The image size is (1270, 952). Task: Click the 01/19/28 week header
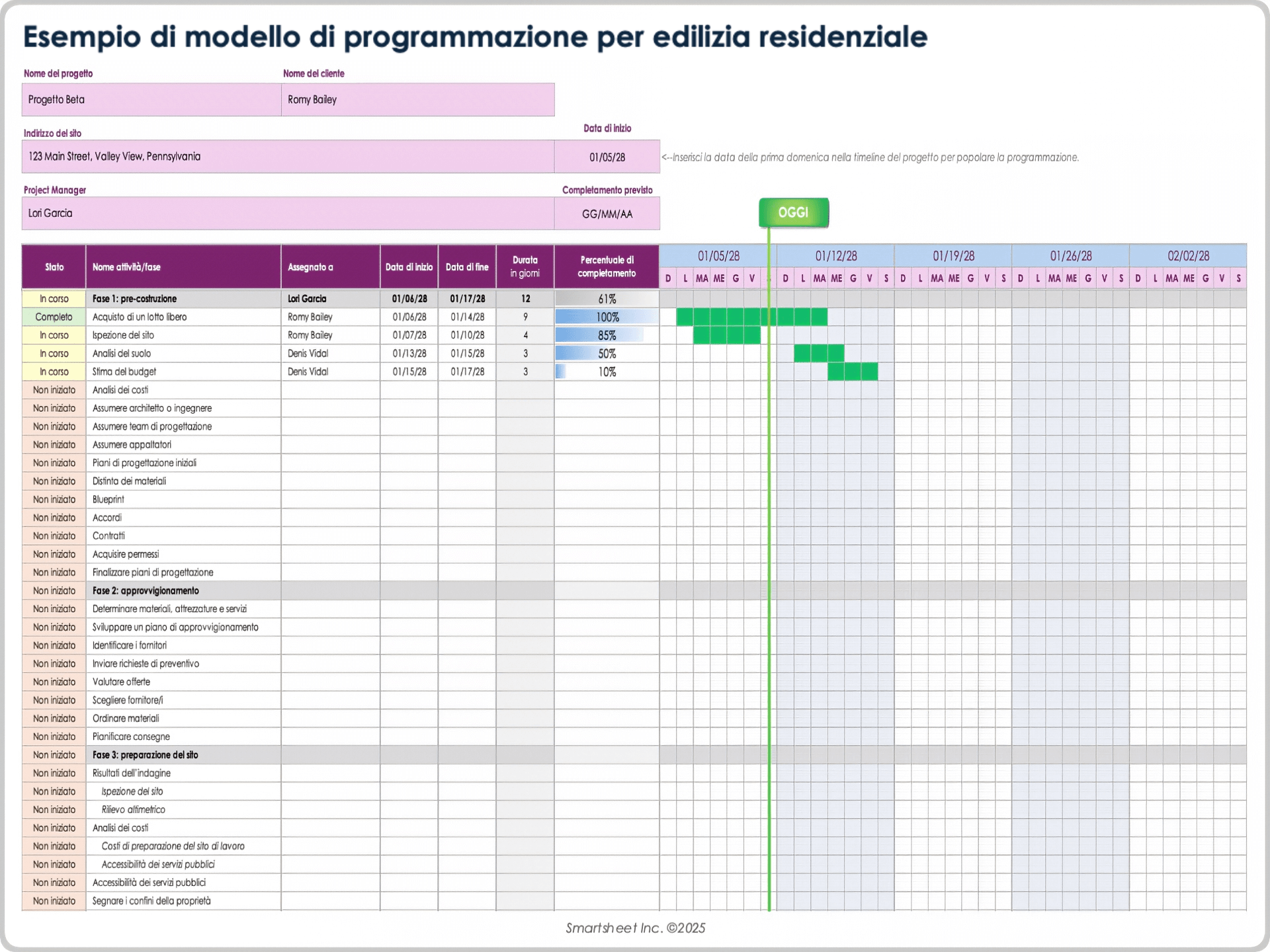pyautogui.click(x=953, y=256)
